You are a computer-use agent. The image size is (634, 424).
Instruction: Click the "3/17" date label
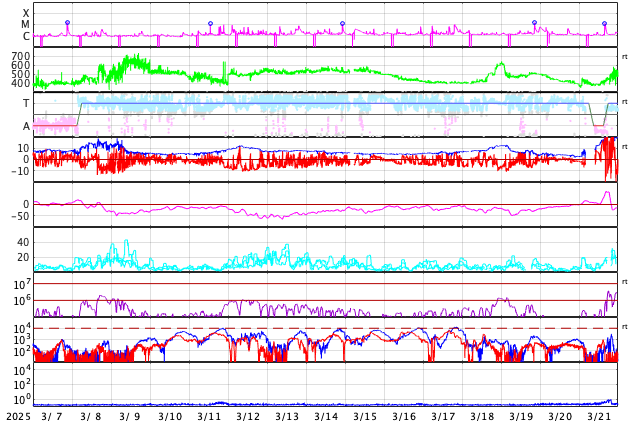(443, 416)
